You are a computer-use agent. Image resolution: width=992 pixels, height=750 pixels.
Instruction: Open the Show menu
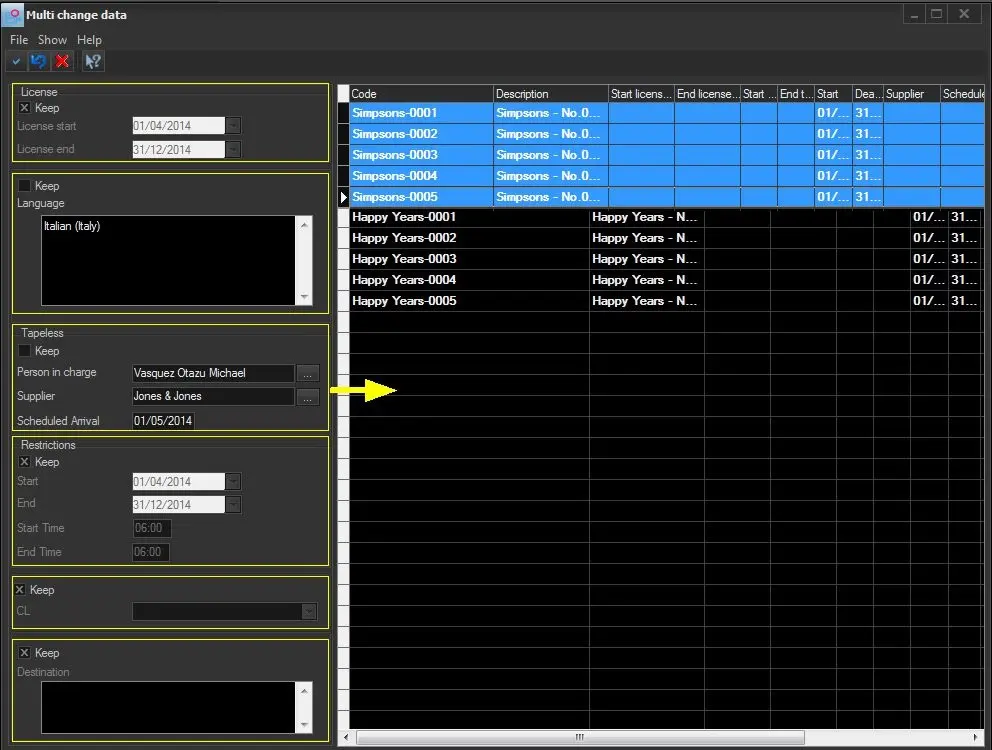pos(52,40)
